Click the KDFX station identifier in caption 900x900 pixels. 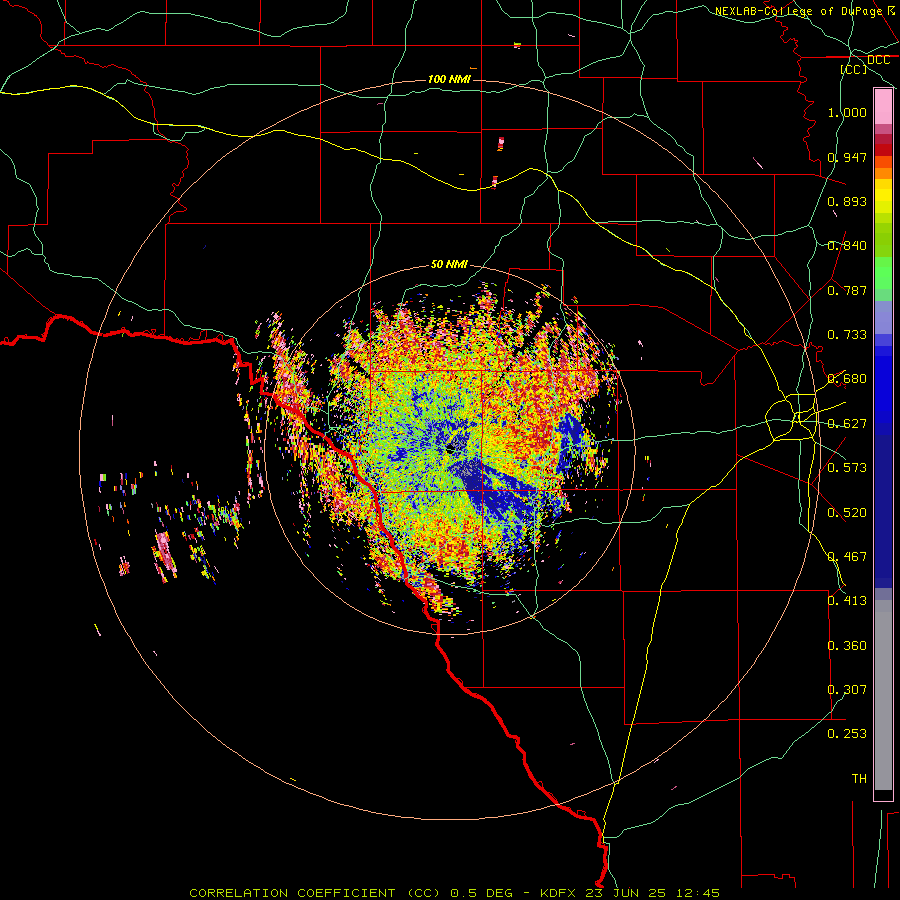pos(560,893)
